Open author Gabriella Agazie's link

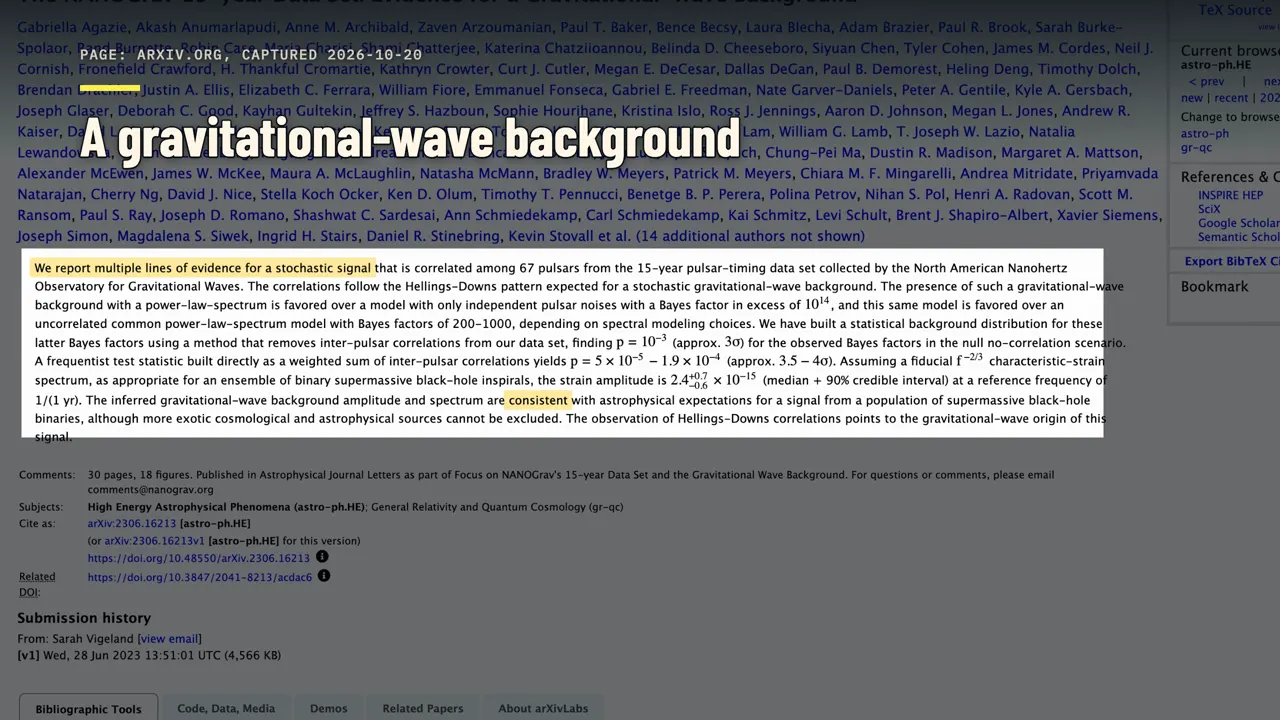[70, 27]
